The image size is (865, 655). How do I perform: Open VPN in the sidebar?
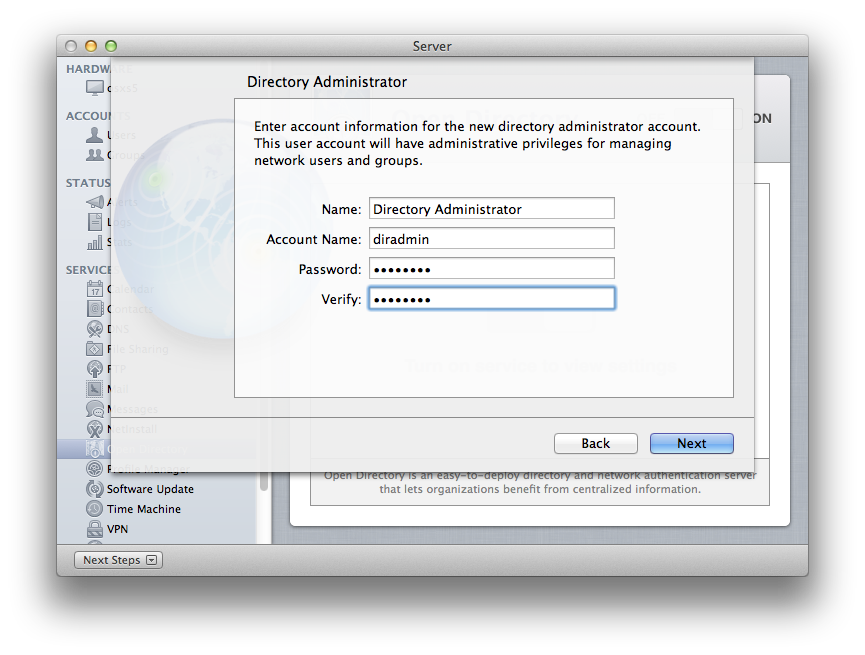click(118, 529)
